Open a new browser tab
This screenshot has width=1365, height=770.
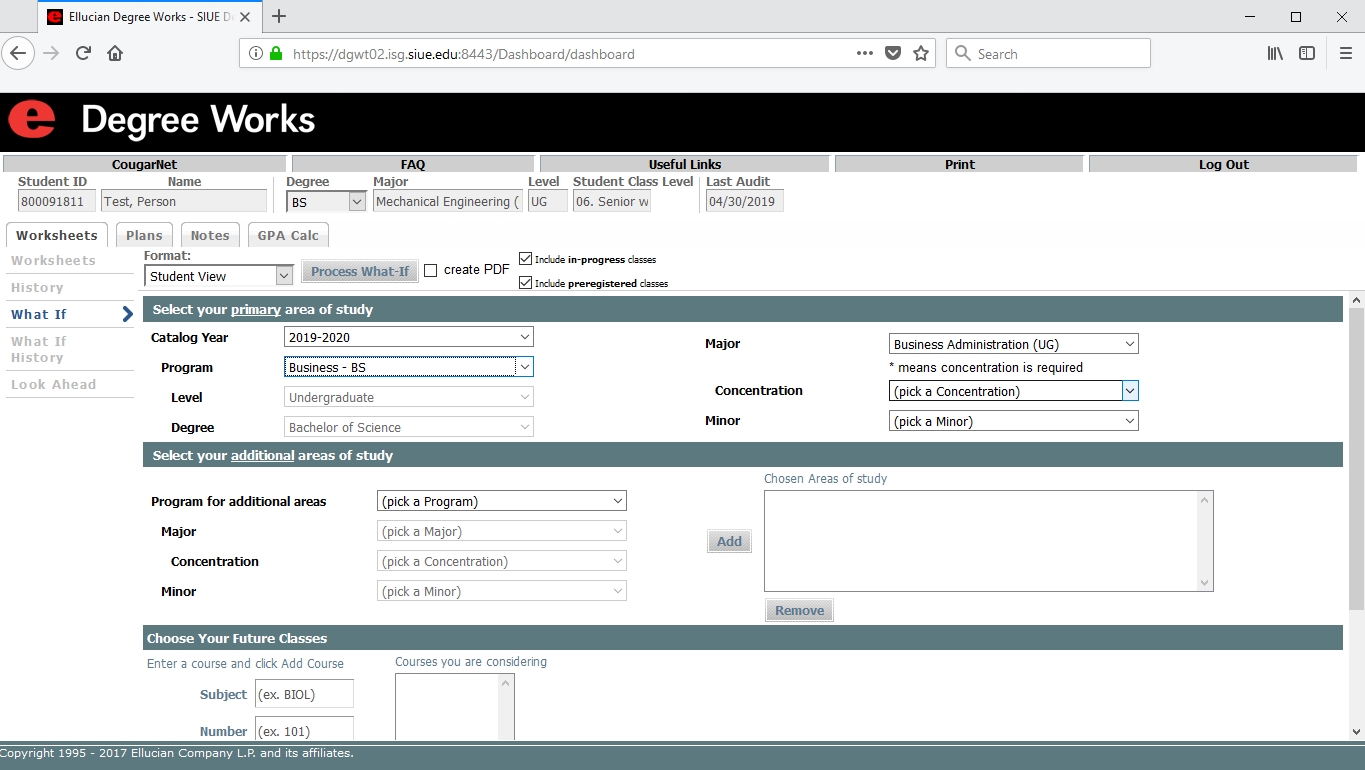pyautogui.click(x=279, y=17)
